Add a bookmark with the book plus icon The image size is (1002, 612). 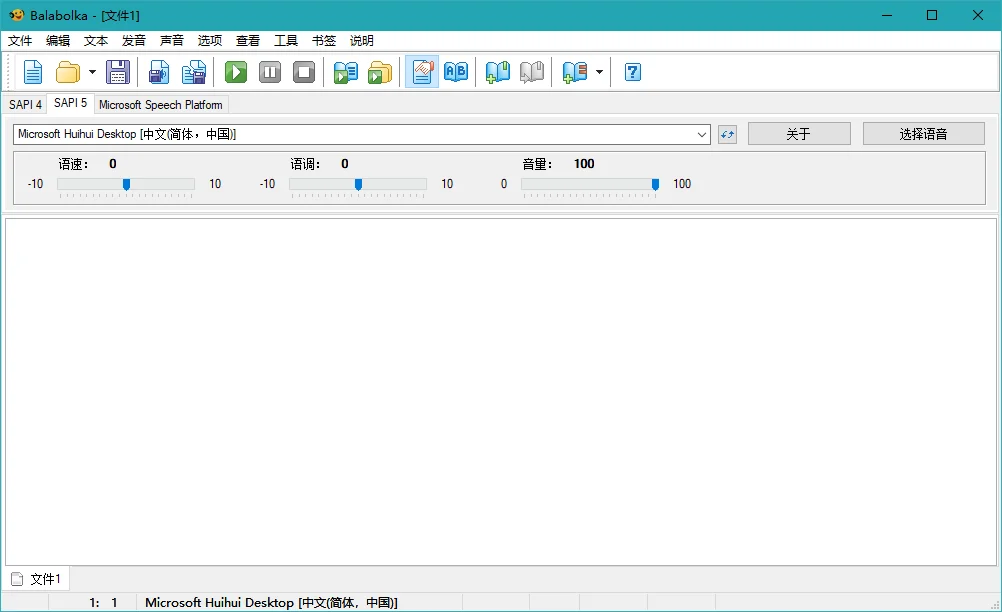[497, 72]
